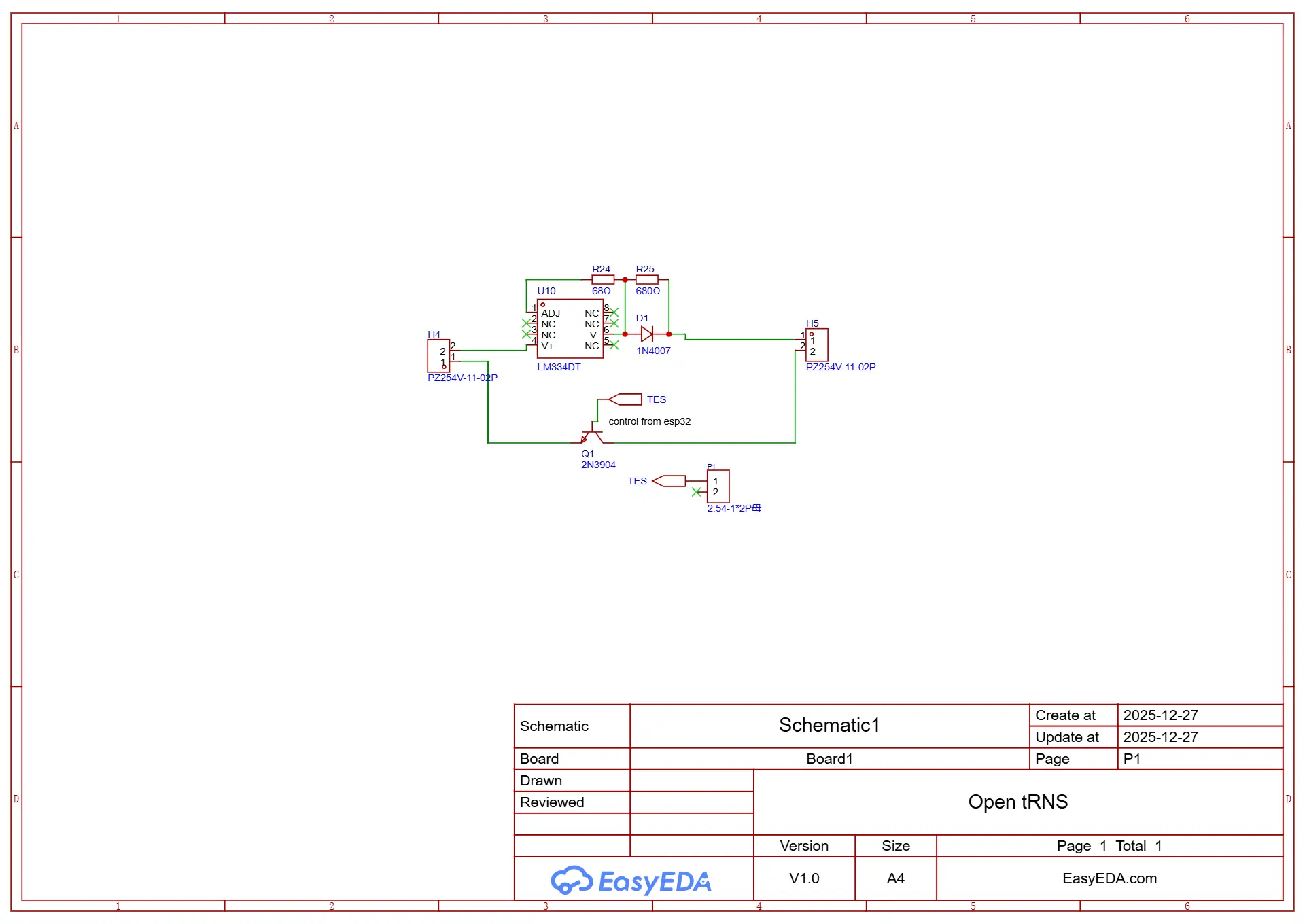Click the EasyEDA.com text

(1109, 878)
